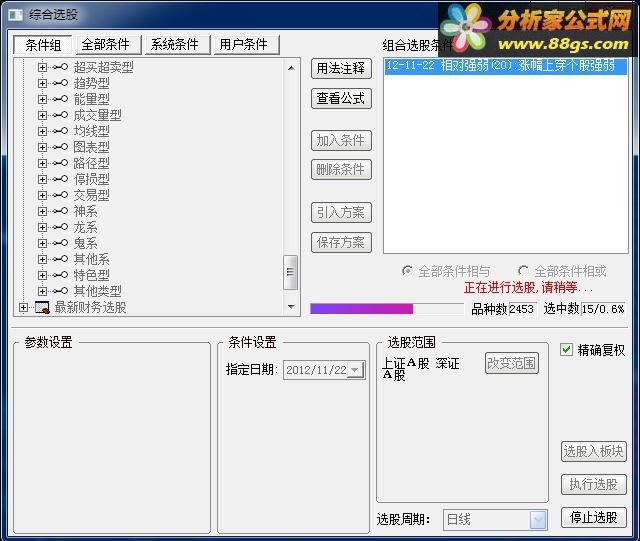Select the 鬼系 tree item label
640x541 pixels.
(x=86, y=243)
